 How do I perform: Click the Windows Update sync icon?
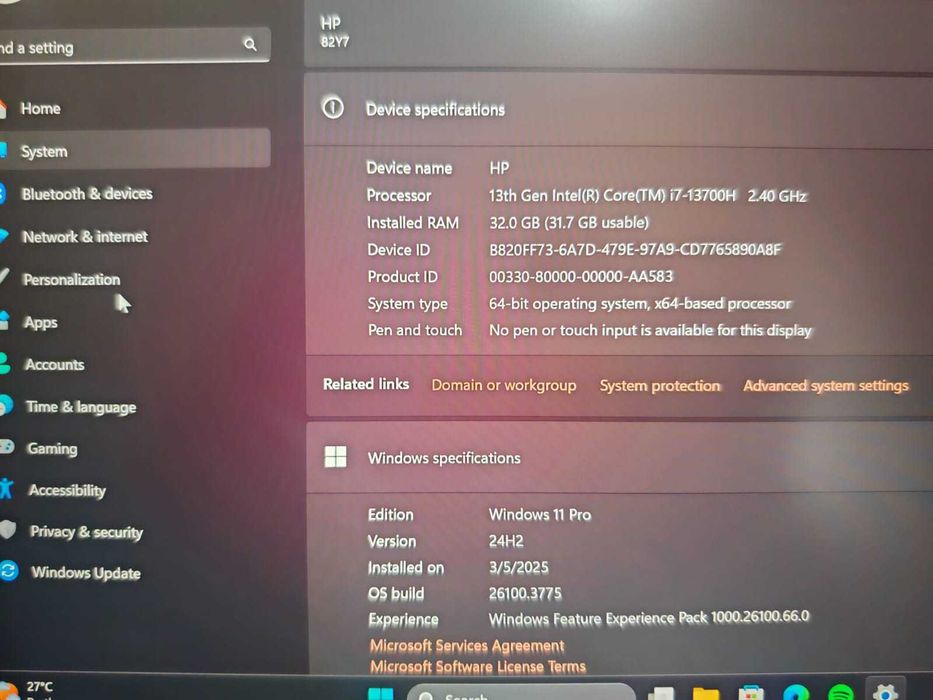(x=9, y=571)
